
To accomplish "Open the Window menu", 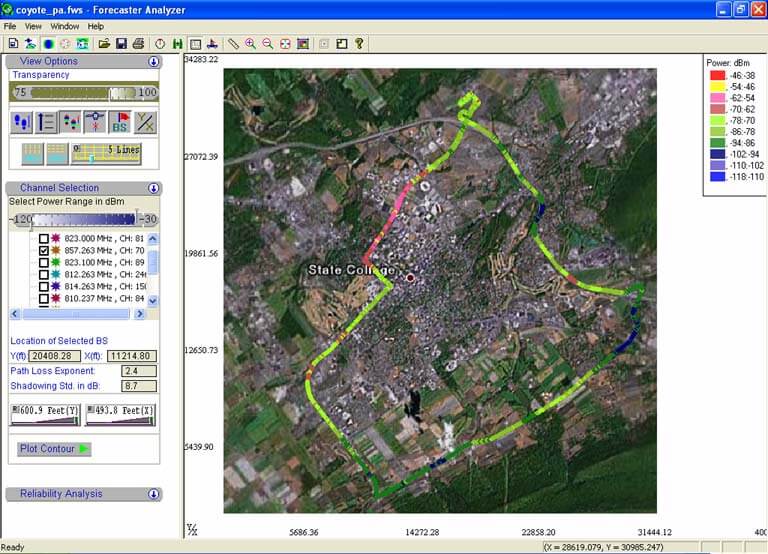I will 64,26.
